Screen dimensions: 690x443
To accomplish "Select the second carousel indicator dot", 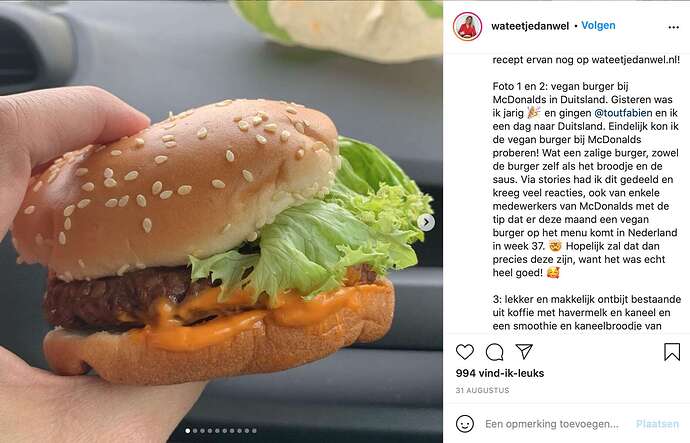I will coord(195,431).
